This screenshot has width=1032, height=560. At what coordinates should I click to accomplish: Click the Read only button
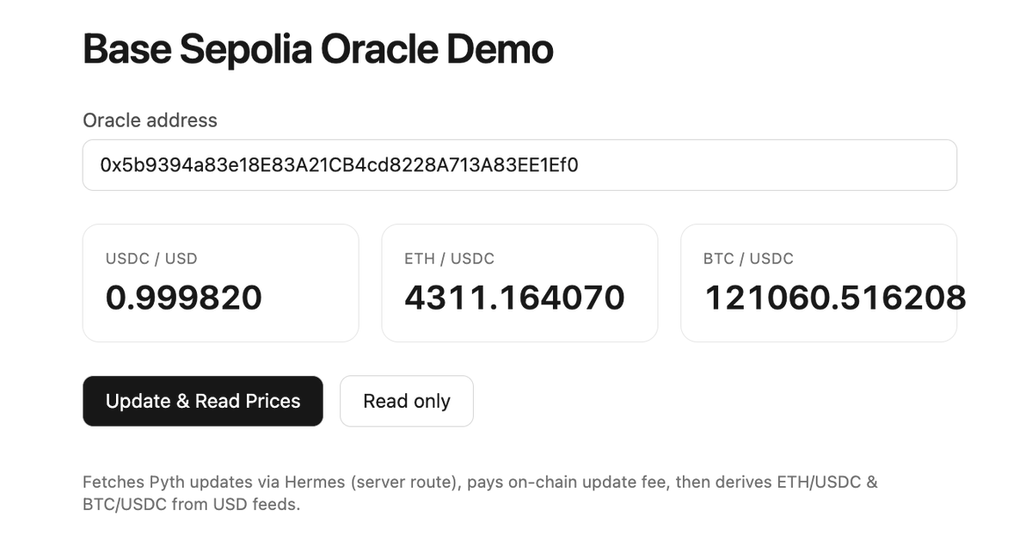406,401
